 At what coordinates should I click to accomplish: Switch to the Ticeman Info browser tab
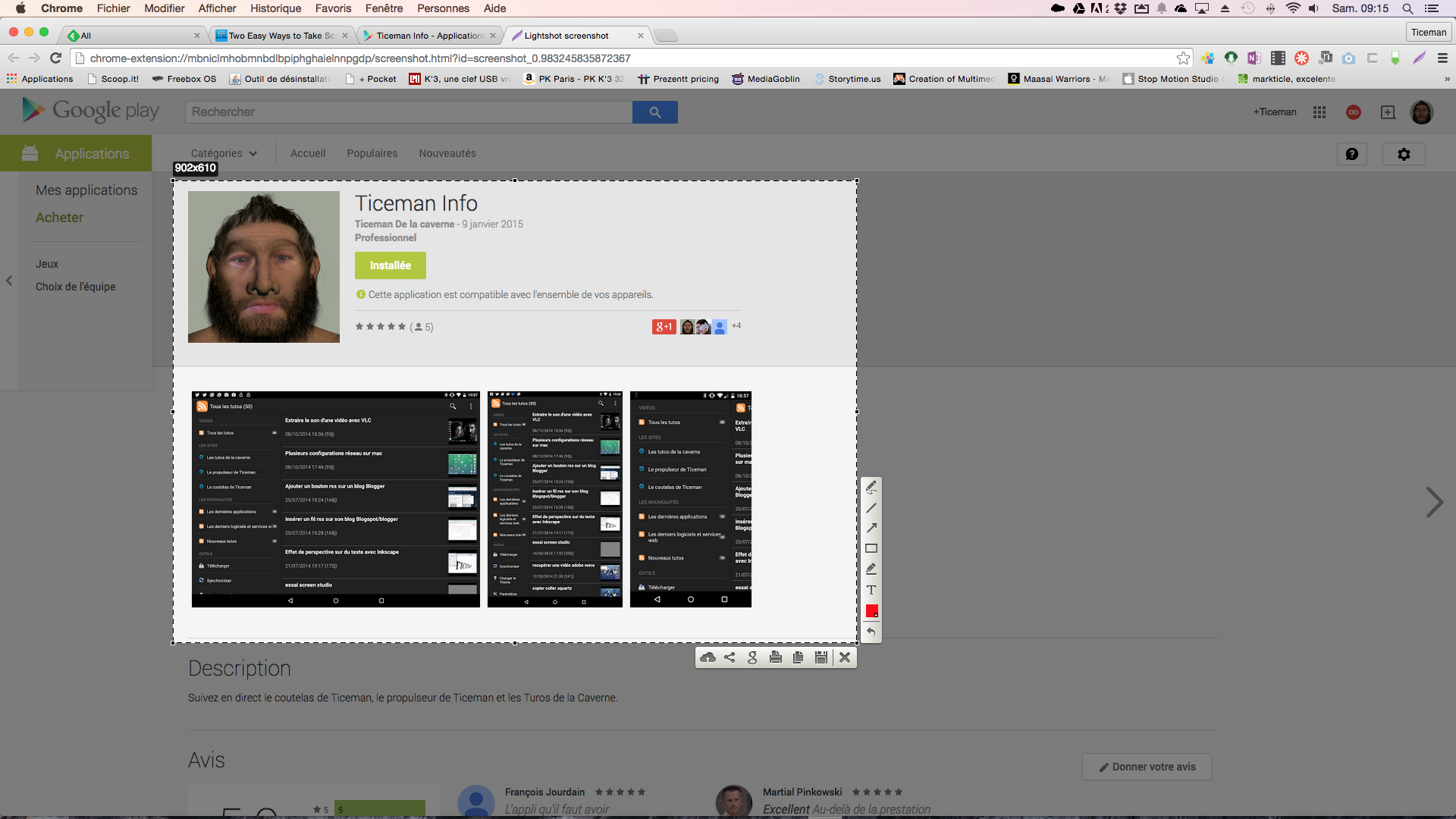(430, 36)
